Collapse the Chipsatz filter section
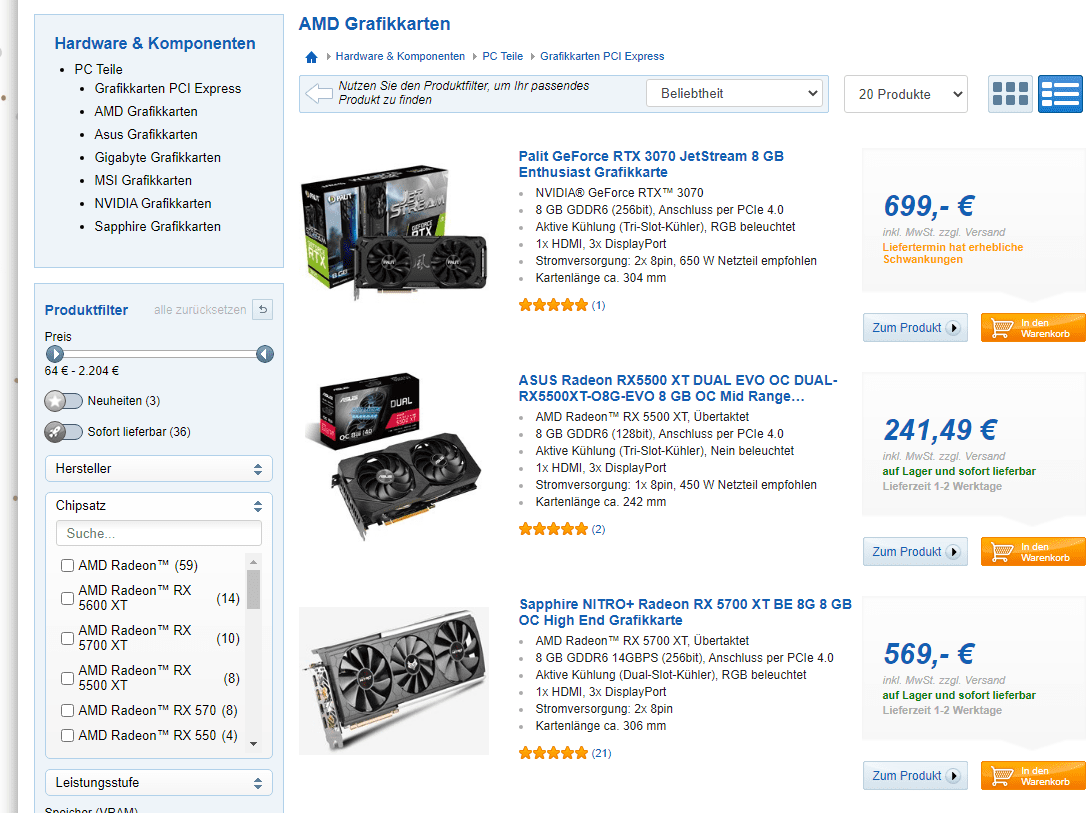 click(159, 506)
